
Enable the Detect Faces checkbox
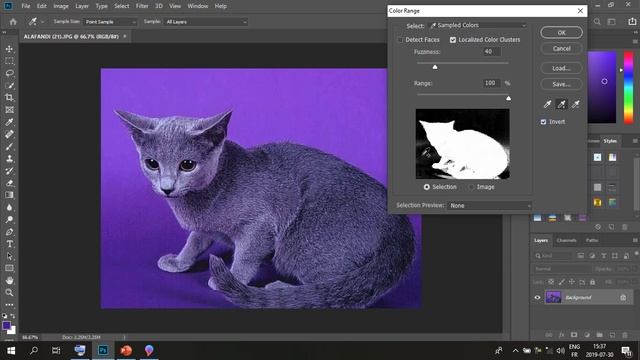click(400, 40)
